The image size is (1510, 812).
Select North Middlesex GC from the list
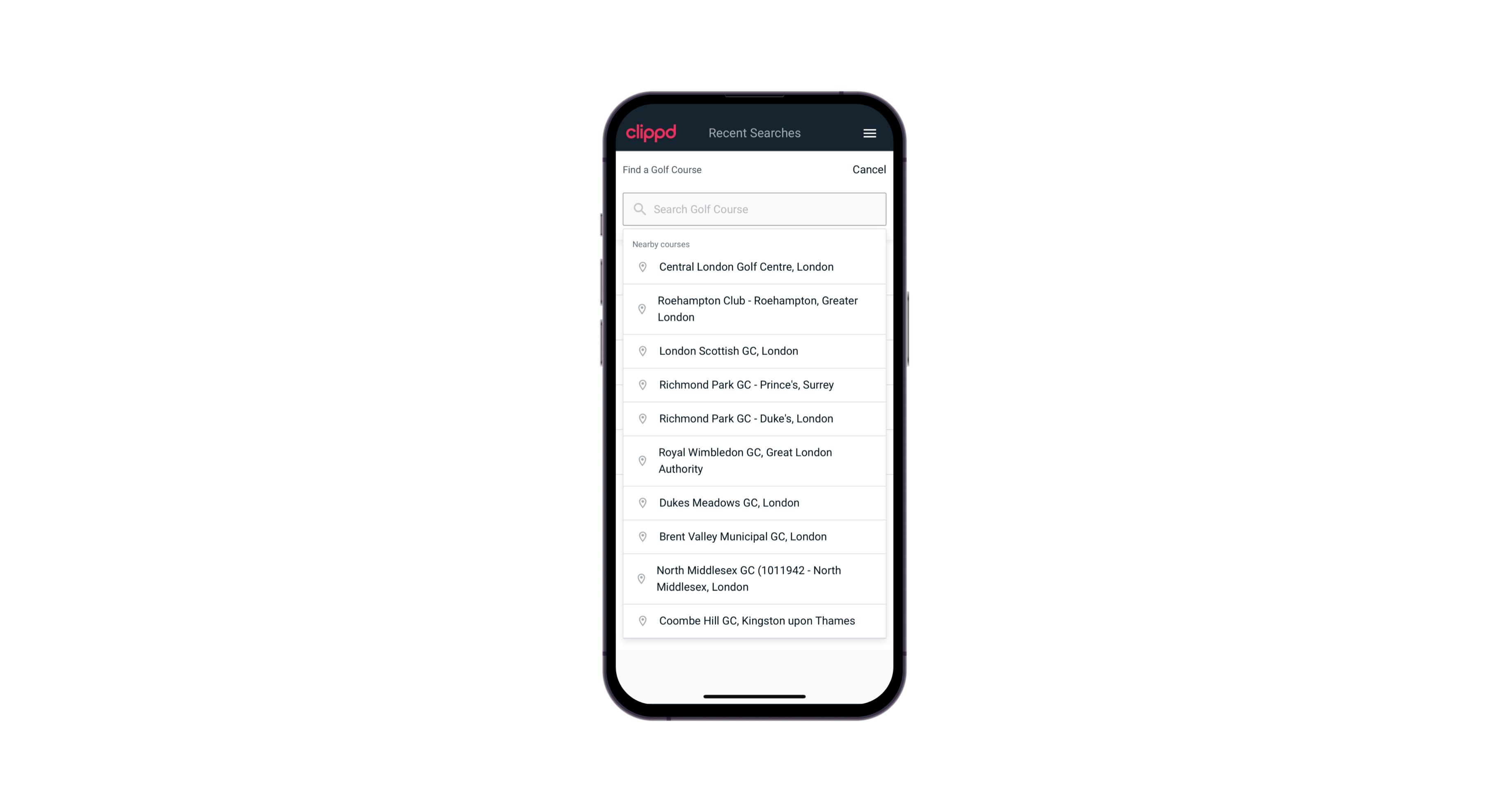click(754, 578)
